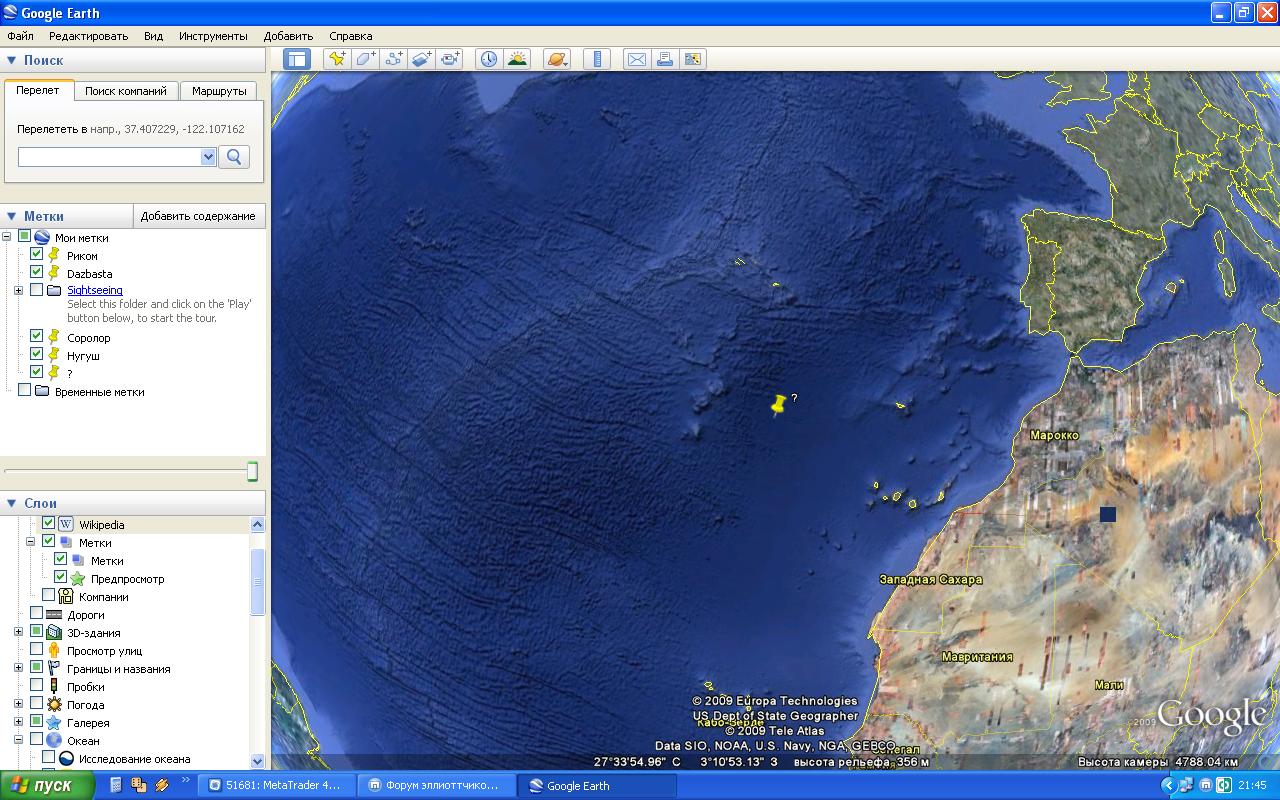Image resolution: width=1280 pixels, height=800 pixels.
Task: Collapse the Поиск panel header arrow
Action: click(12, 60)
